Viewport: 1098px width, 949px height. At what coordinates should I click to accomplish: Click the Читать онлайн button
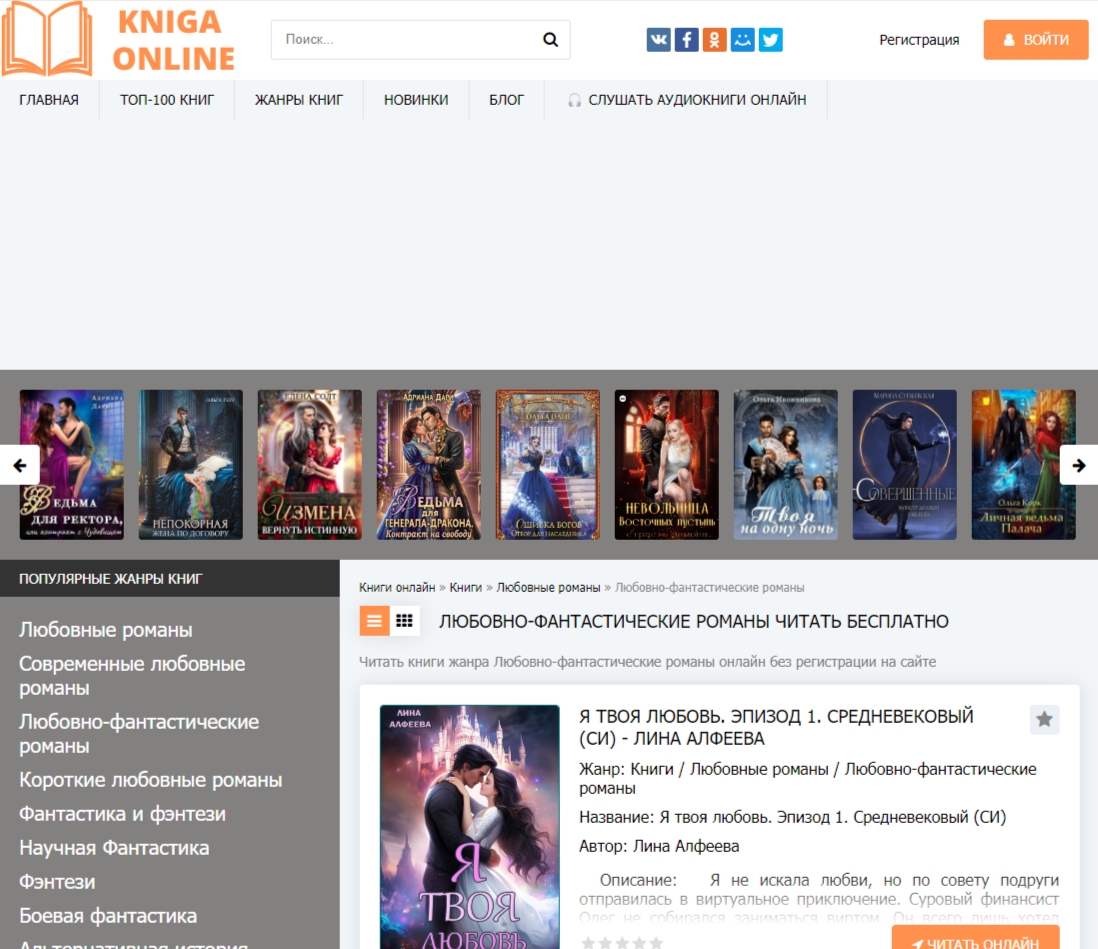(975, 938)
